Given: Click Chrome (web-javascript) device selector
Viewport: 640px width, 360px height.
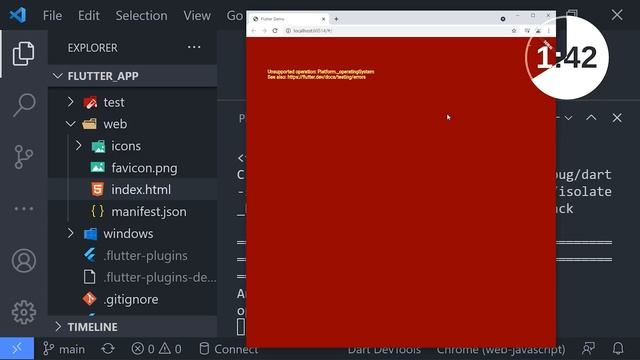Looking at the screenshot, I should coord(501,350).
